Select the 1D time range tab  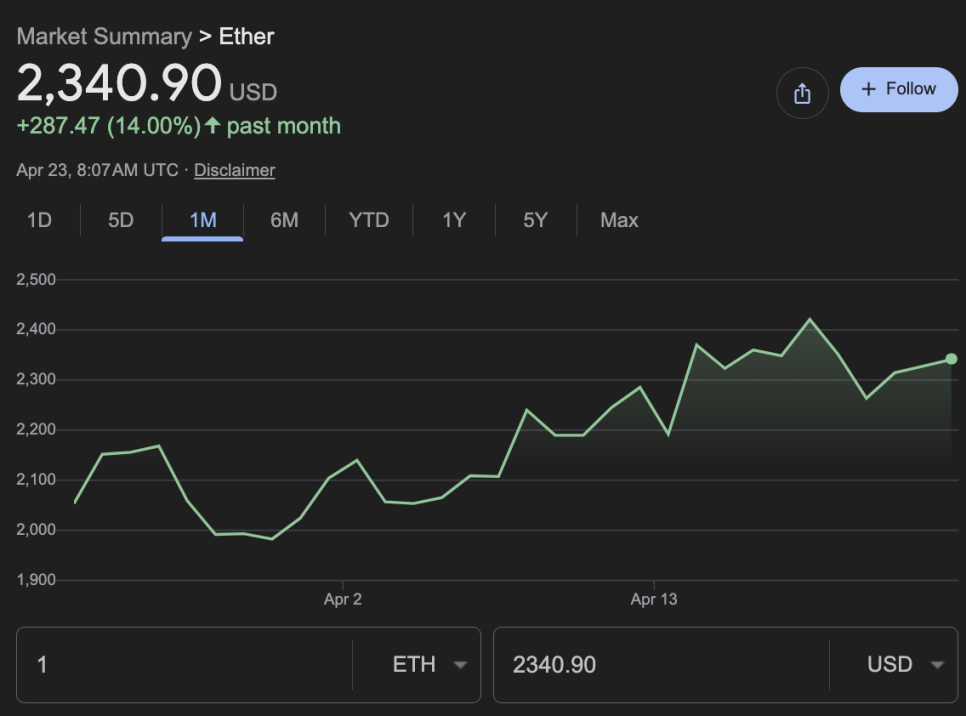[39, 220]
